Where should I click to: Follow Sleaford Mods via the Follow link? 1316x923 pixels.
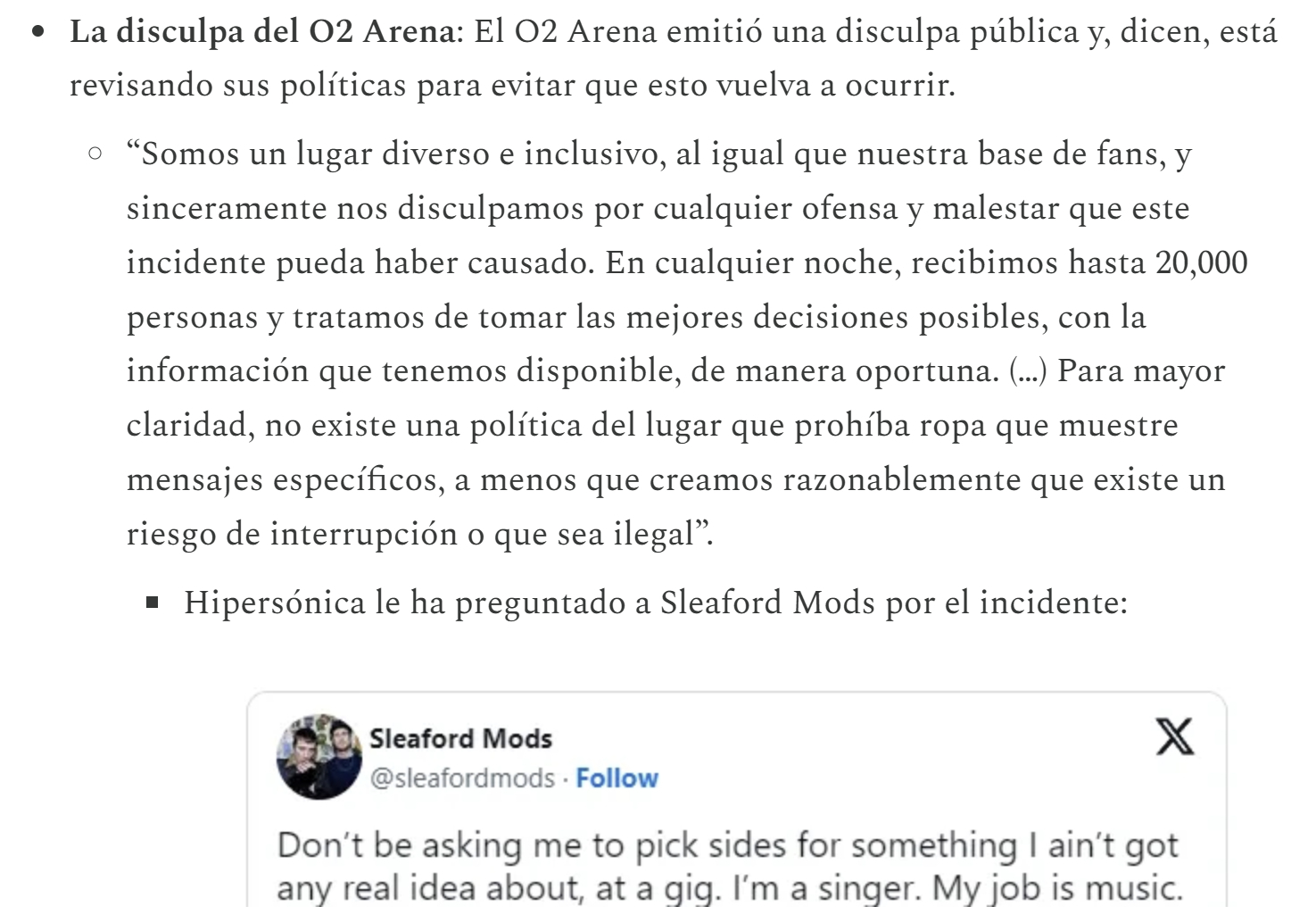tap(617, 778)
